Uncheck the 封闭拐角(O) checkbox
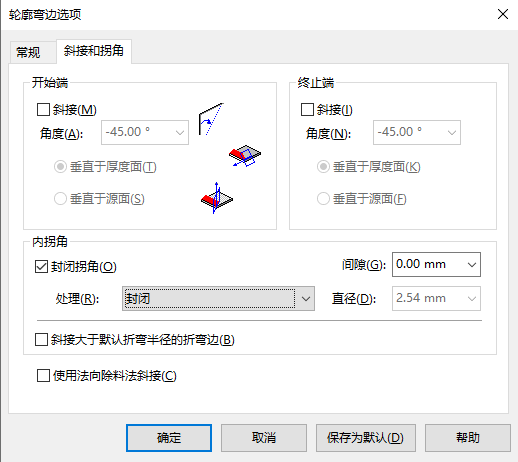Screen dimensions: 518x462 pyautogui.click(x=41, y=267)
